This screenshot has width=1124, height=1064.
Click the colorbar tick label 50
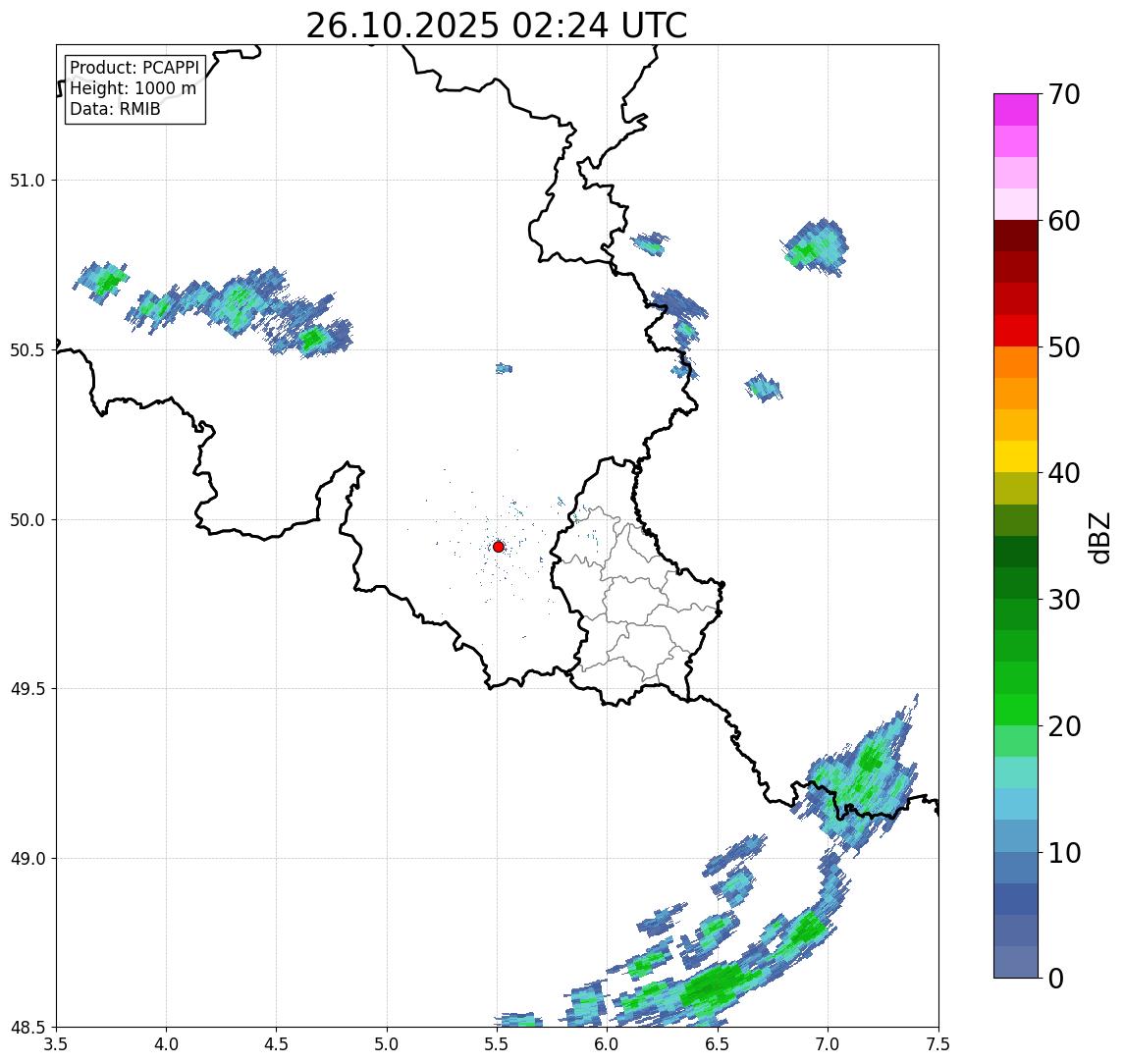(1064, 347)
